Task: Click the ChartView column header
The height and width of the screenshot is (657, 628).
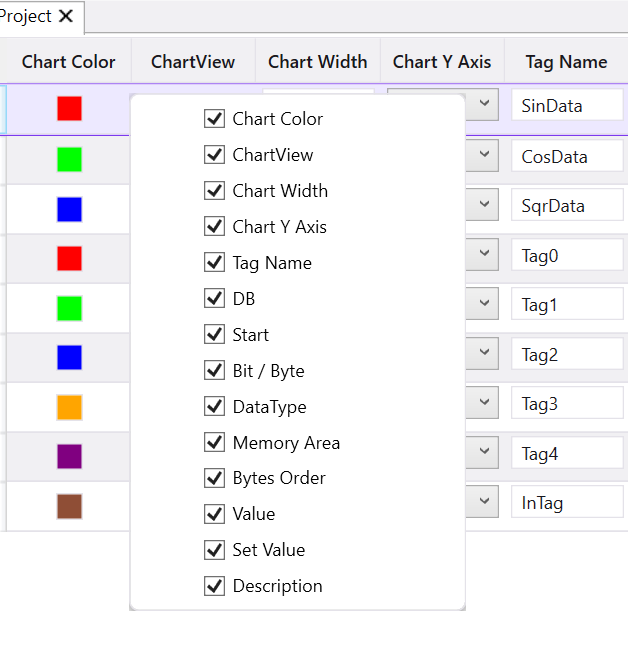Action: click(193, 62)
